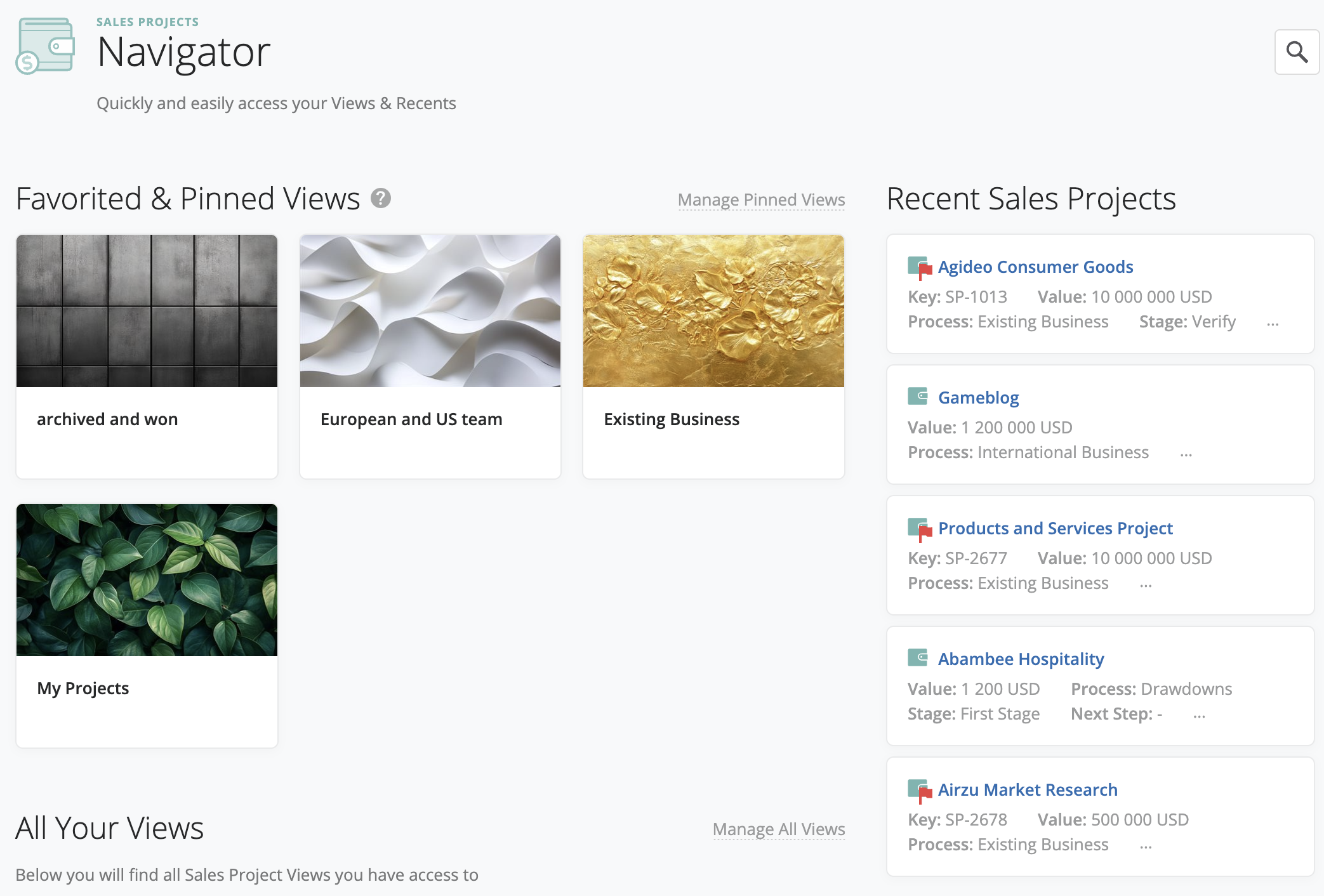Image resolution: width=1324 pixels, height=896 pixels.
Task: Click the flagged icon beside Products and Services Project
Action: tap(919, 529)
